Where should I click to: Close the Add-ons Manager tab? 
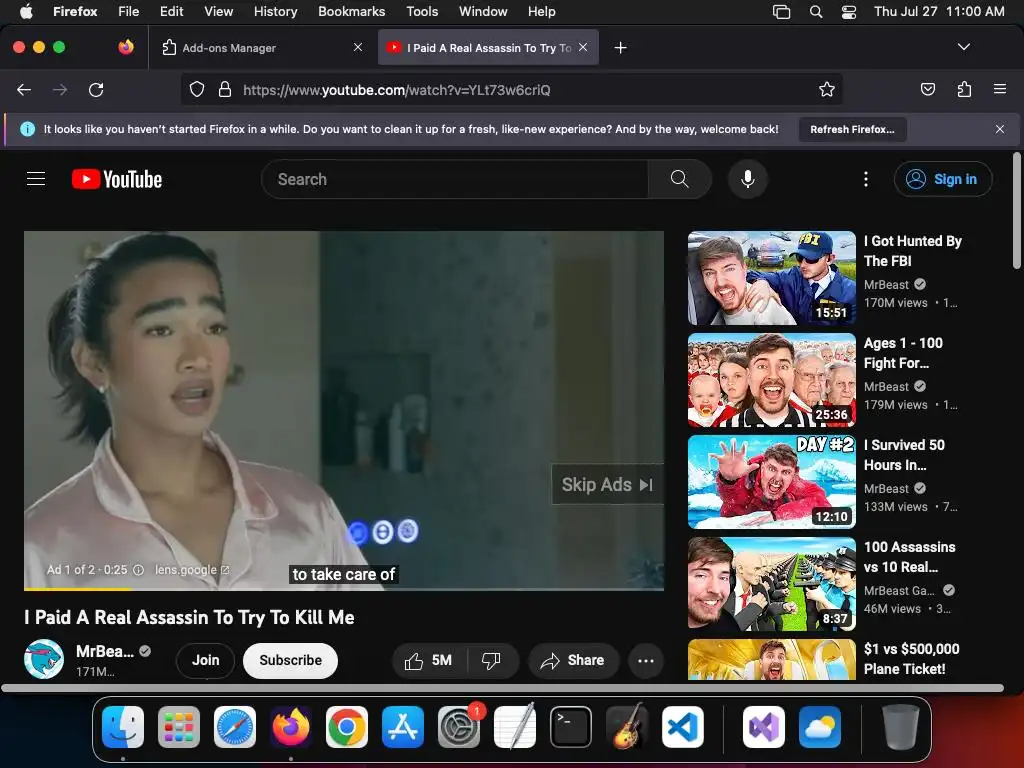pyautogui.click(x=358, y=47)
